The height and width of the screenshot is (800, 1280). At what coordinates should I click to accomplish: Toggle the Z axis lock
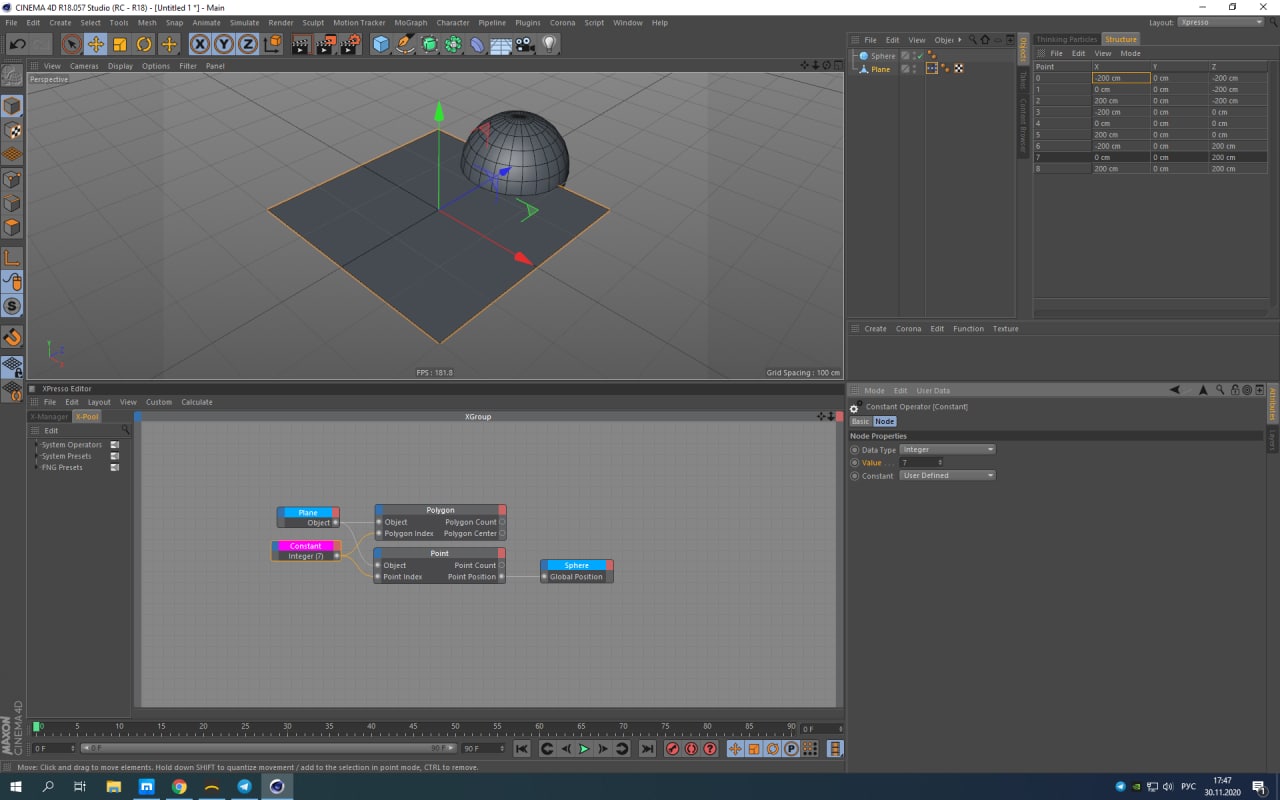[247, 44]
